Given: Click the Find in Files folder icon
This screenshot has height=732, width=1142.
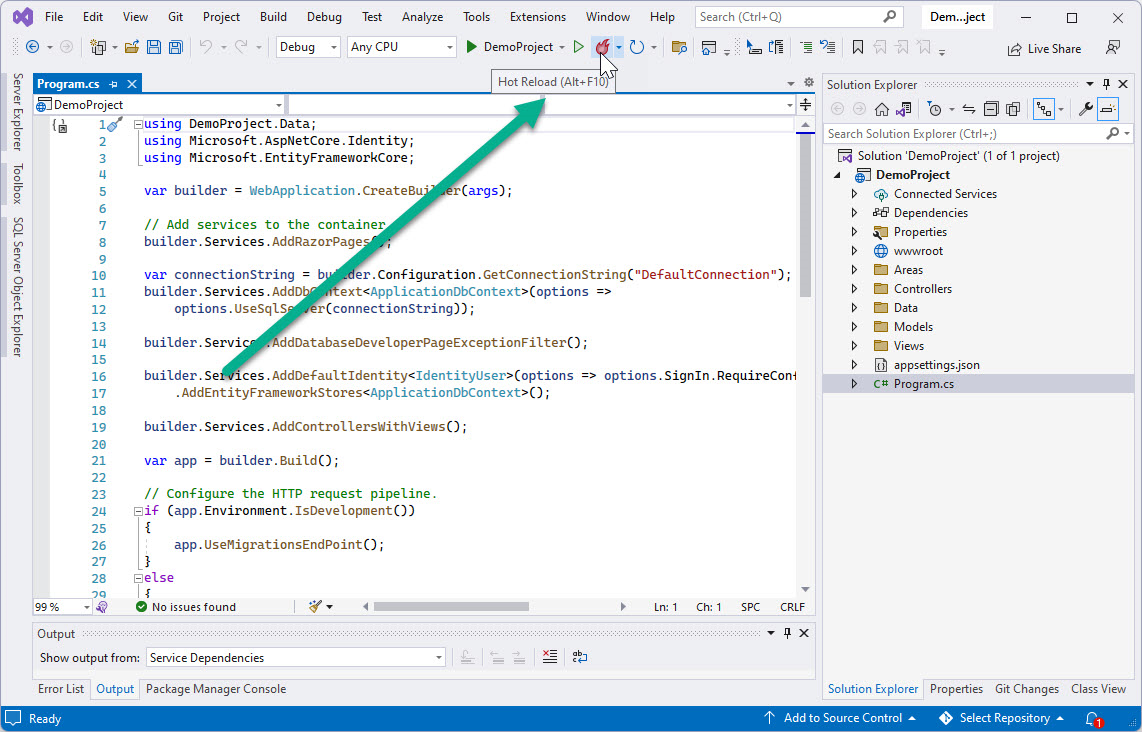Looking at the screenshot, I should tap(679, 47).
